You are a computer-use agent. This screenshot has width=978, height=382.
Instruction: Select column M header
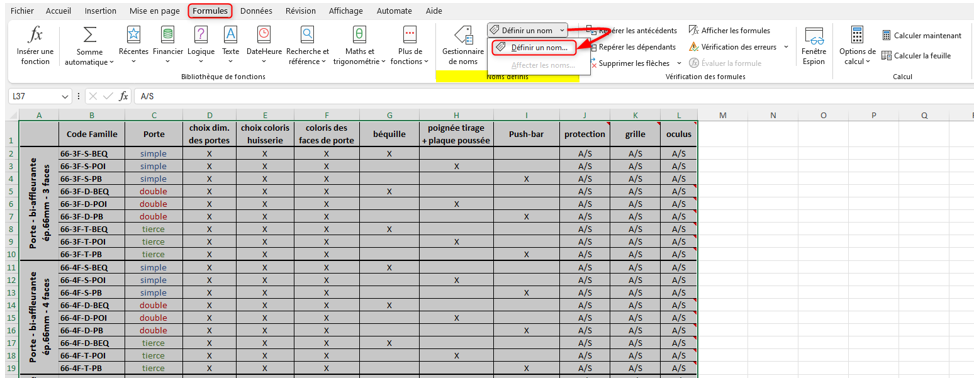coord(722,115)
